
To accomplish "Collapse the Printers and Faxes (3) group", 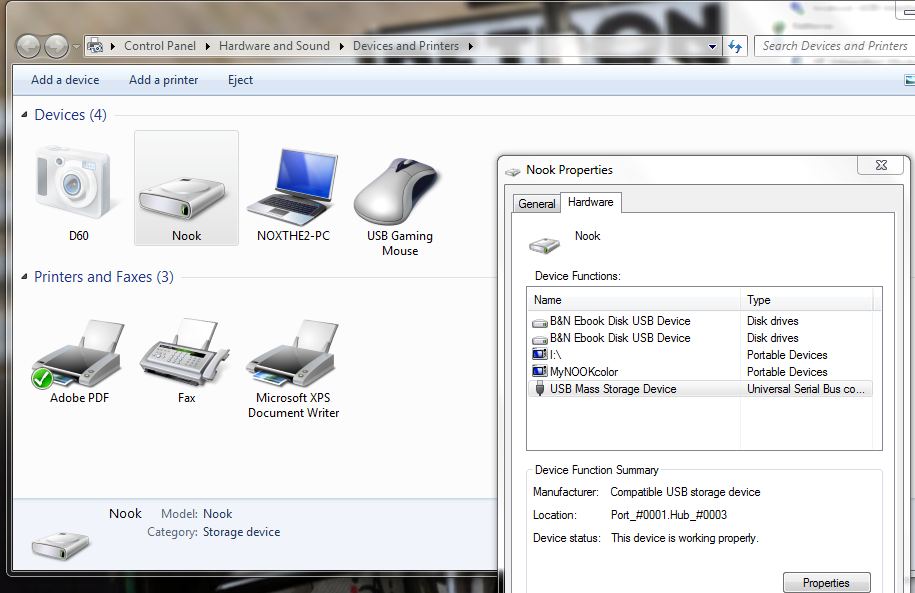I will point(25,277).
